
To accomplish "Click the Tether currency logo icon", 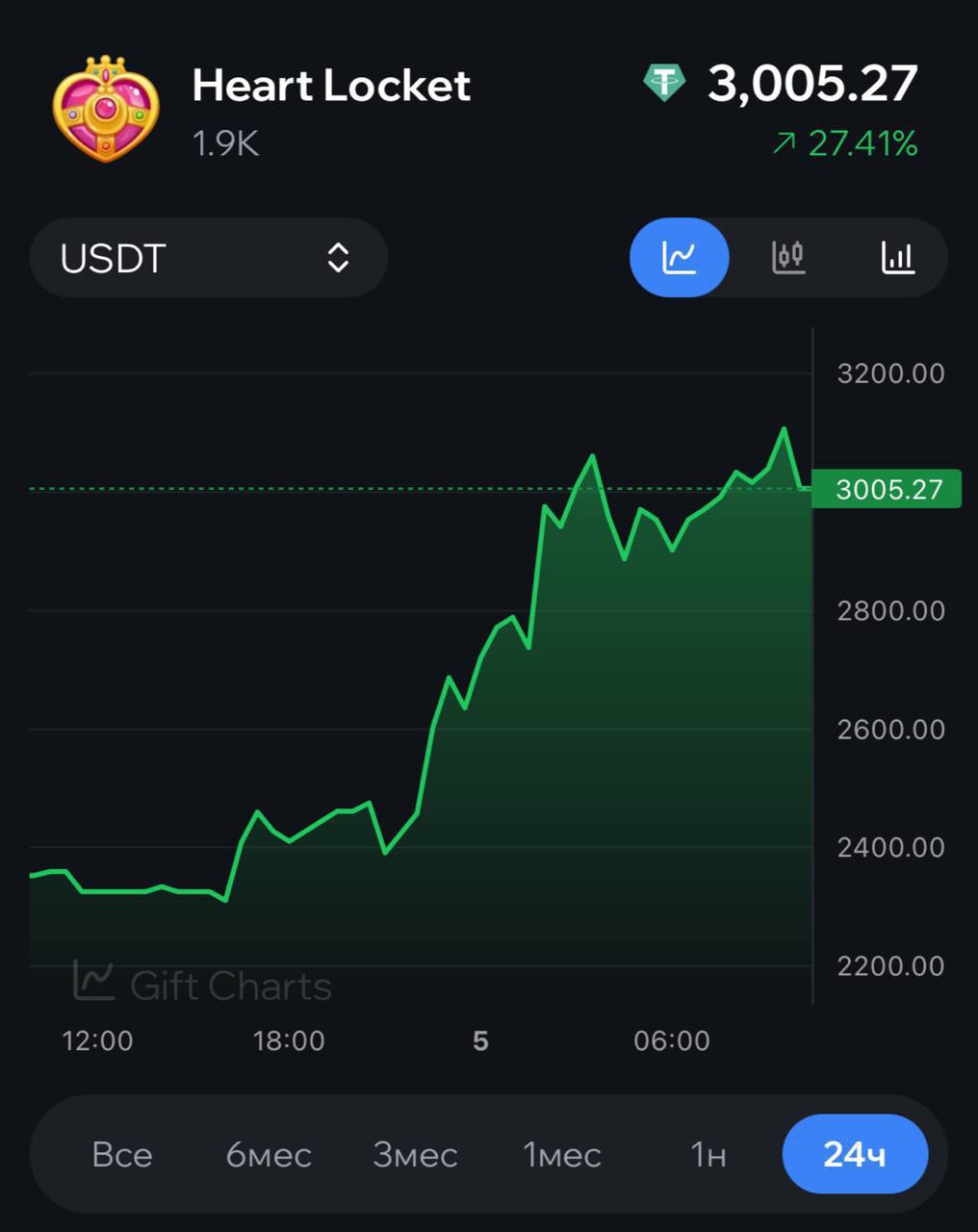I will click(664, 84).
